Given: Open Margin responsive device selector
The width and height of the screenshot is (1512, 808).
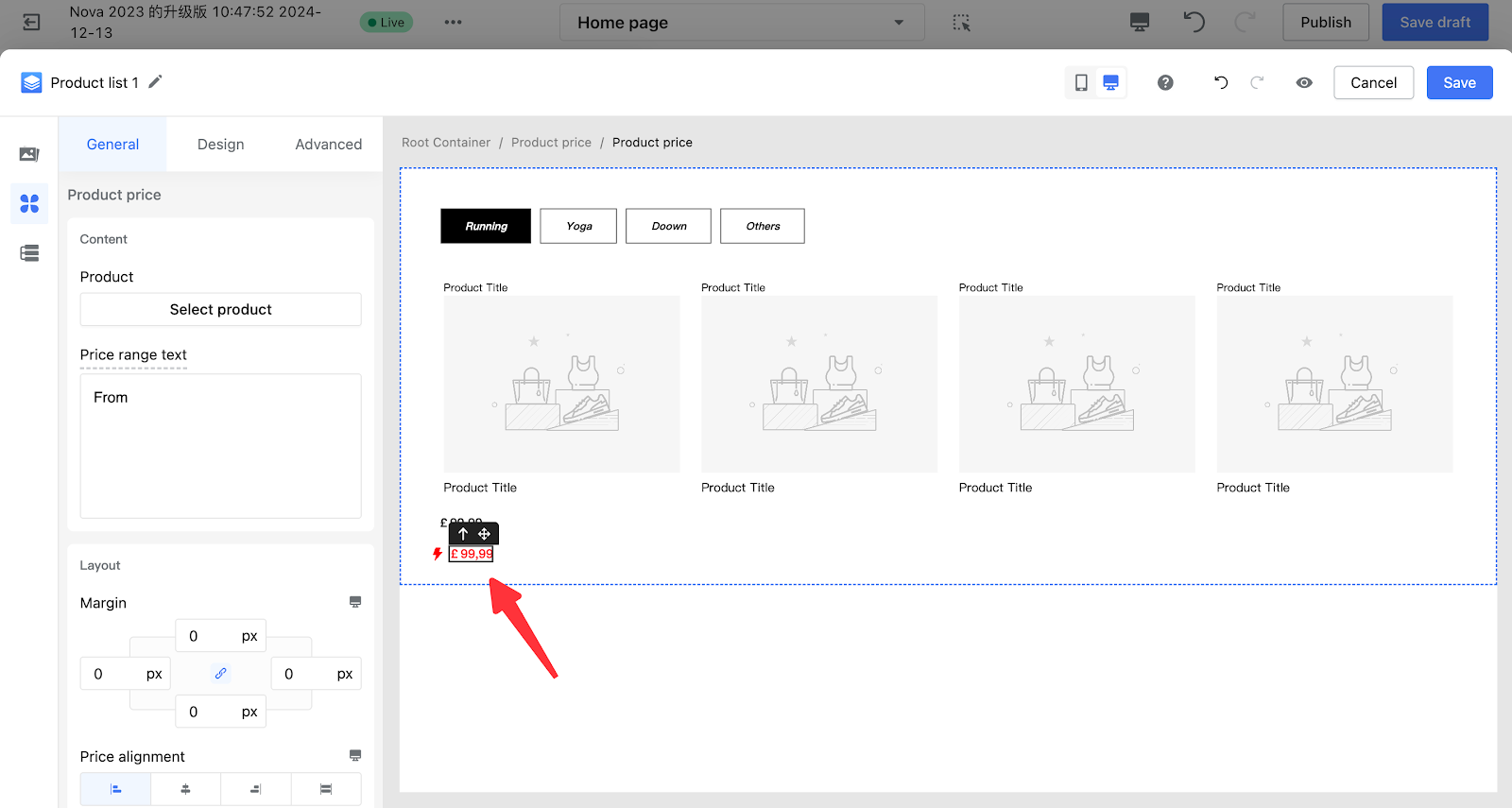Looking at the screenshot, I should click(355, 602).
